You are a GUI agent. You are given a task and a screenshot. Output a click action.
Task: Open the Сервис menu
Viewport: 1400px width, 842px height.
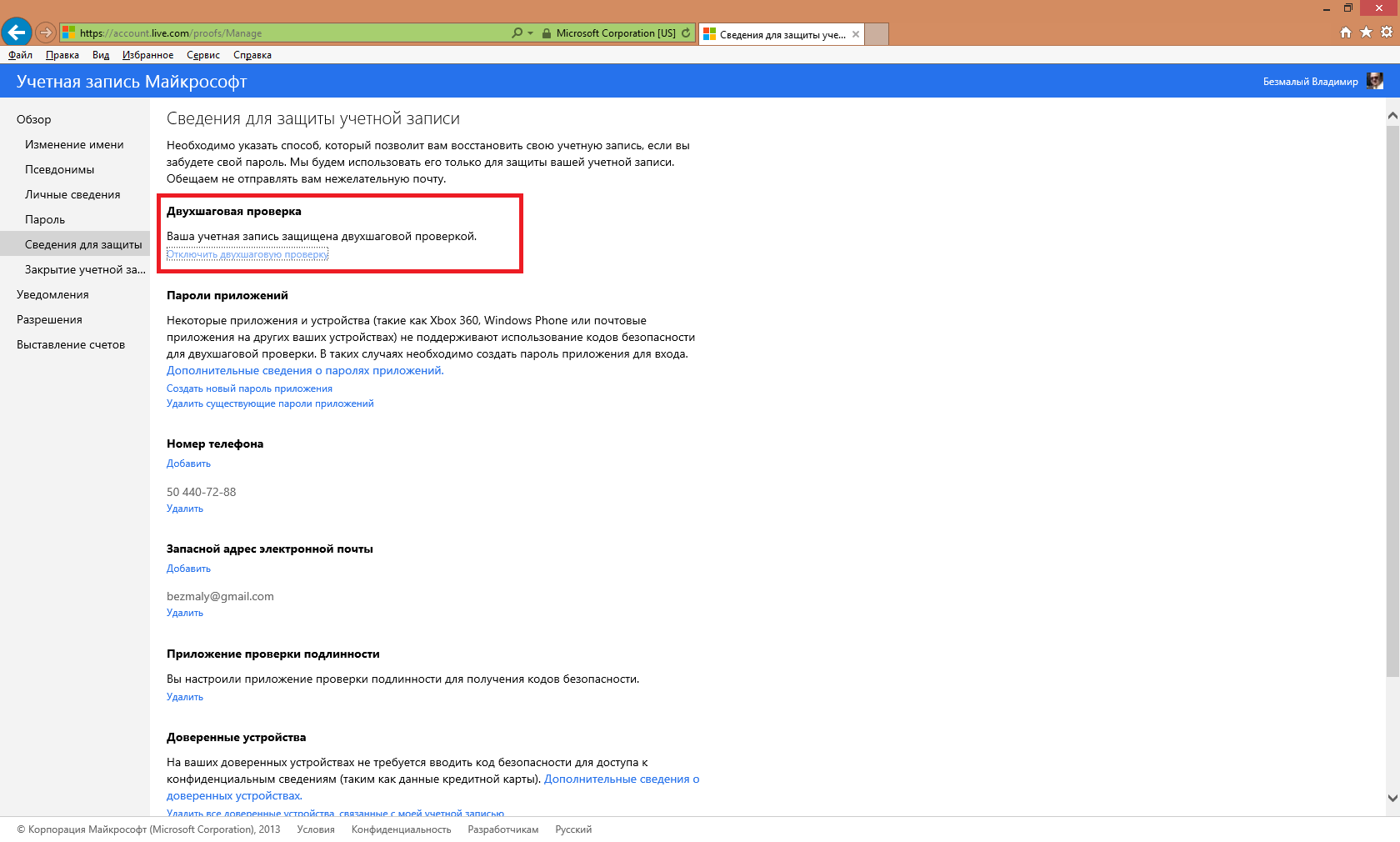click(203, 55)
